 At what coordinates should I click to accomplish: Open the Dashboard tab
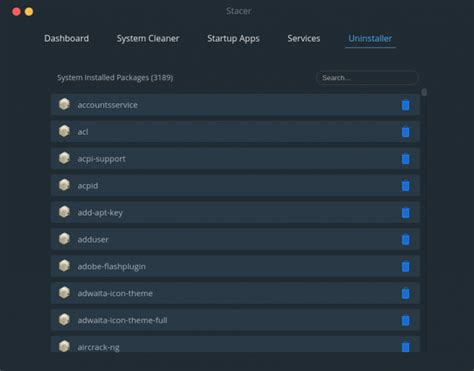coord(67,39)
